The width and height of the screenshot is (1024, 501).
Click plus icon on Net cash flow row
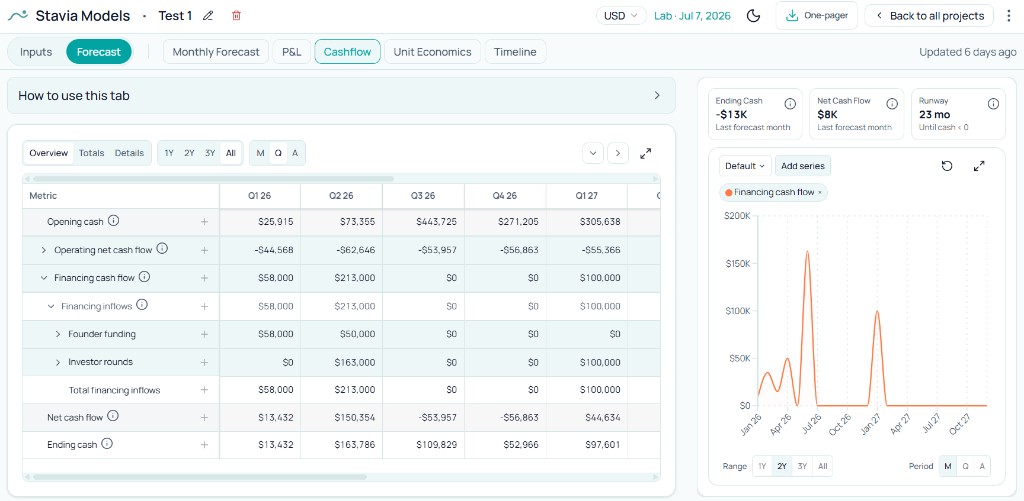tap(204, 417)
